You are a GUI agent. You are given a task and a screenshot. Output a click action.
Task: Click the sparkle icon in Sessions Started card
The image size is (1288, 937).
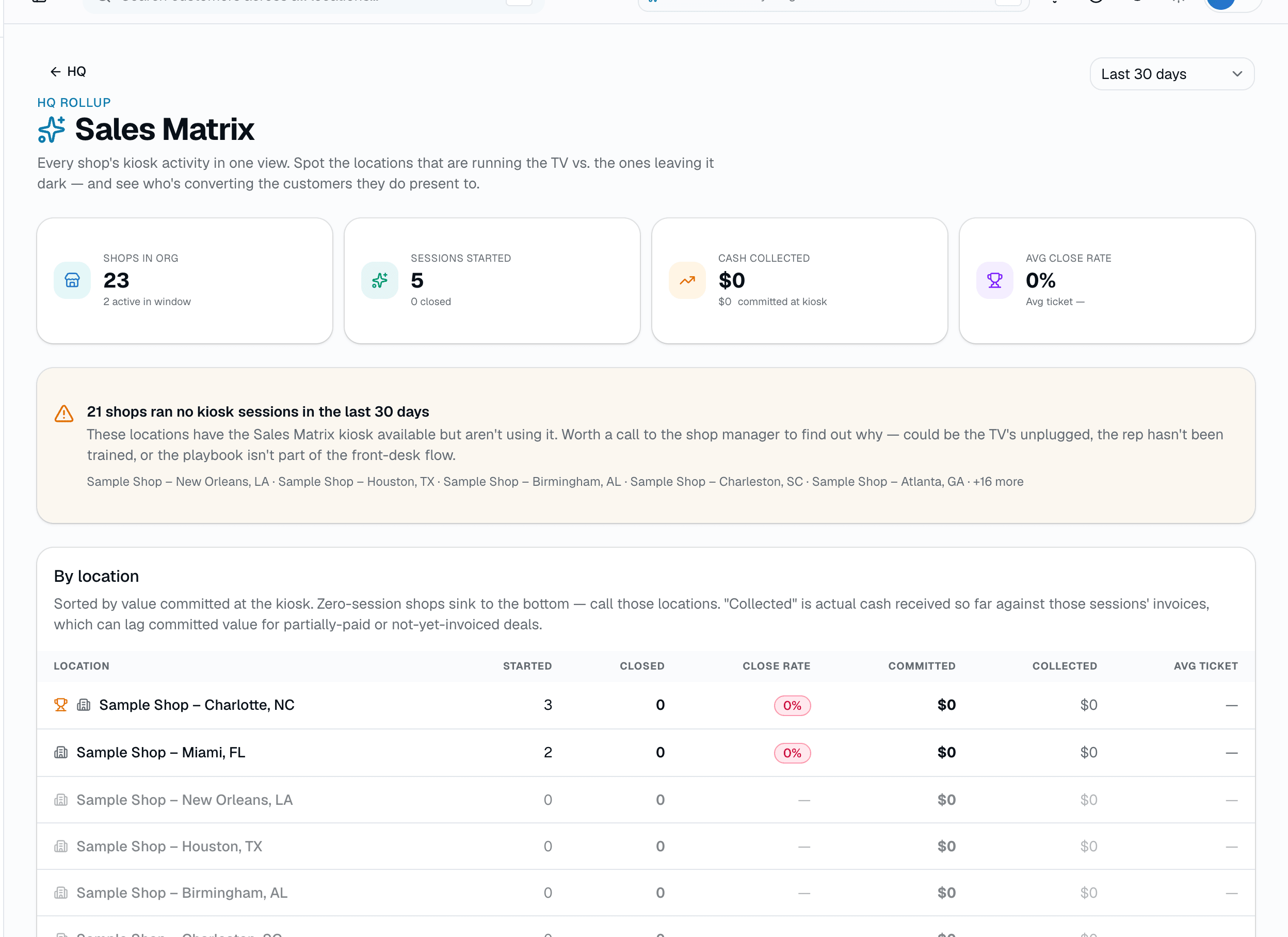pyautogui.click(x=380, y=280)
